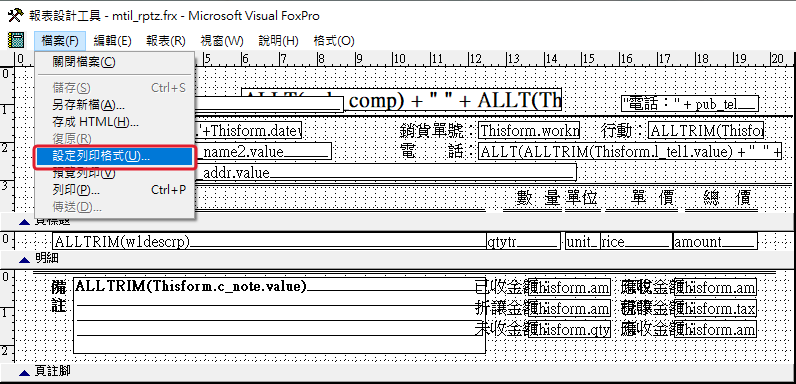Choose 存成 HTML(H)... menu entry
The width and height of the screenshot is (796, 384).
115,122
